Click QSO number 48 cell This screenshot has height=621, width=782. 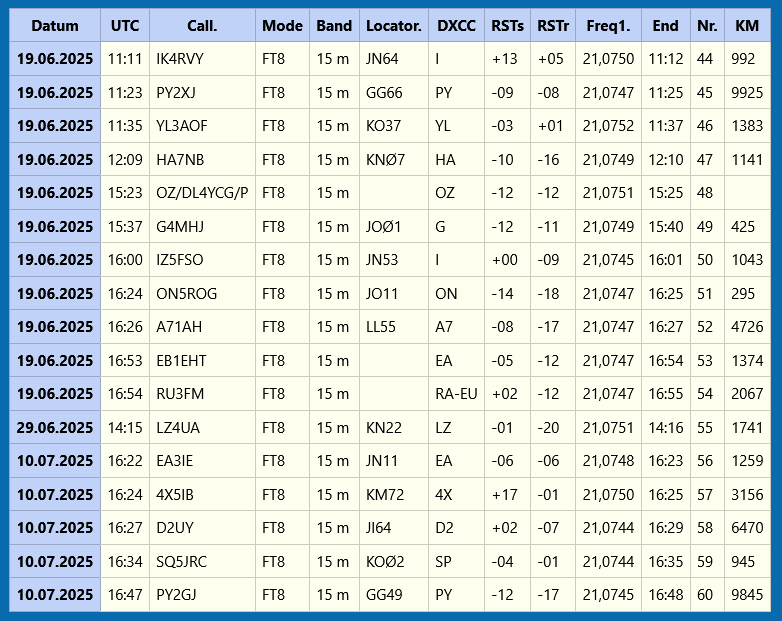[707, 193]
